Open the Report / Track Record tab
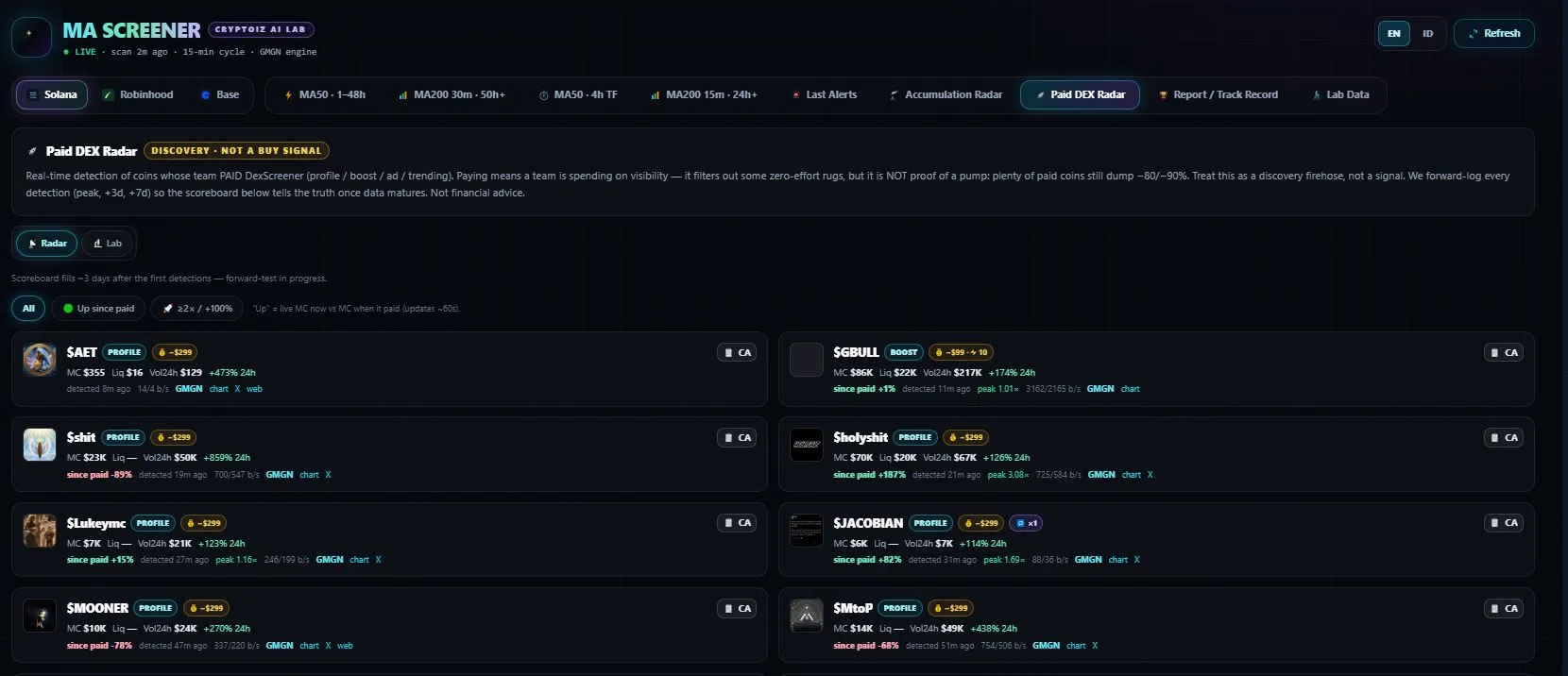This screenshot has width=1568, height=676. 1219,94
